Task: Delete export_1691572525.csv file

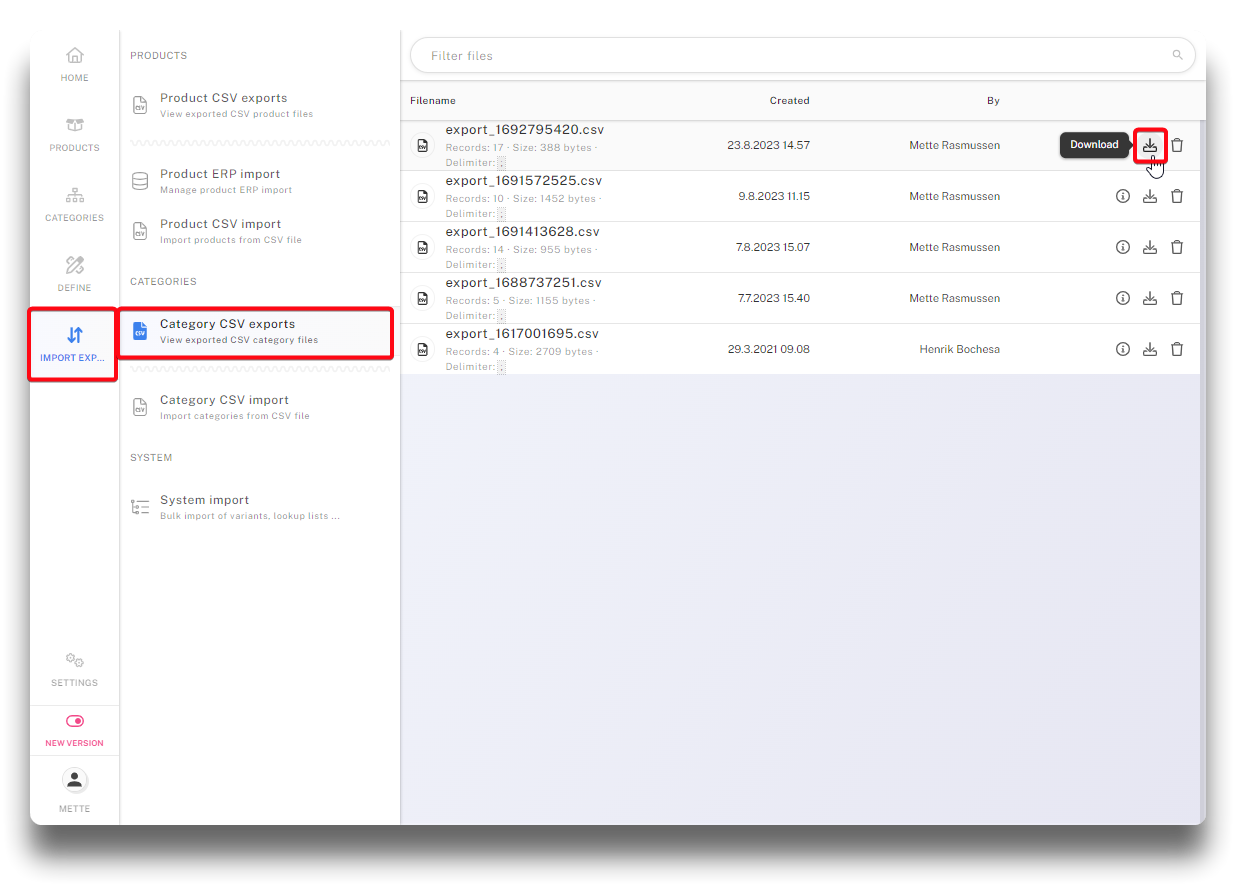Action: (1177, 196)
